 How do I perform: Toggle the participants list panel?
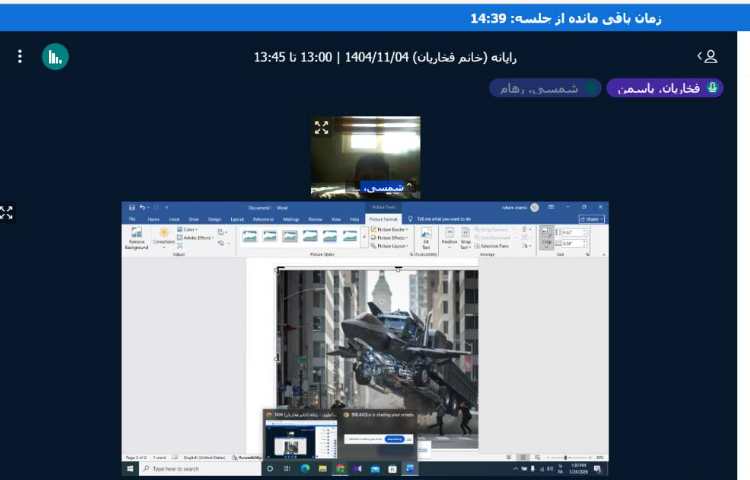[x=708, y=57]
